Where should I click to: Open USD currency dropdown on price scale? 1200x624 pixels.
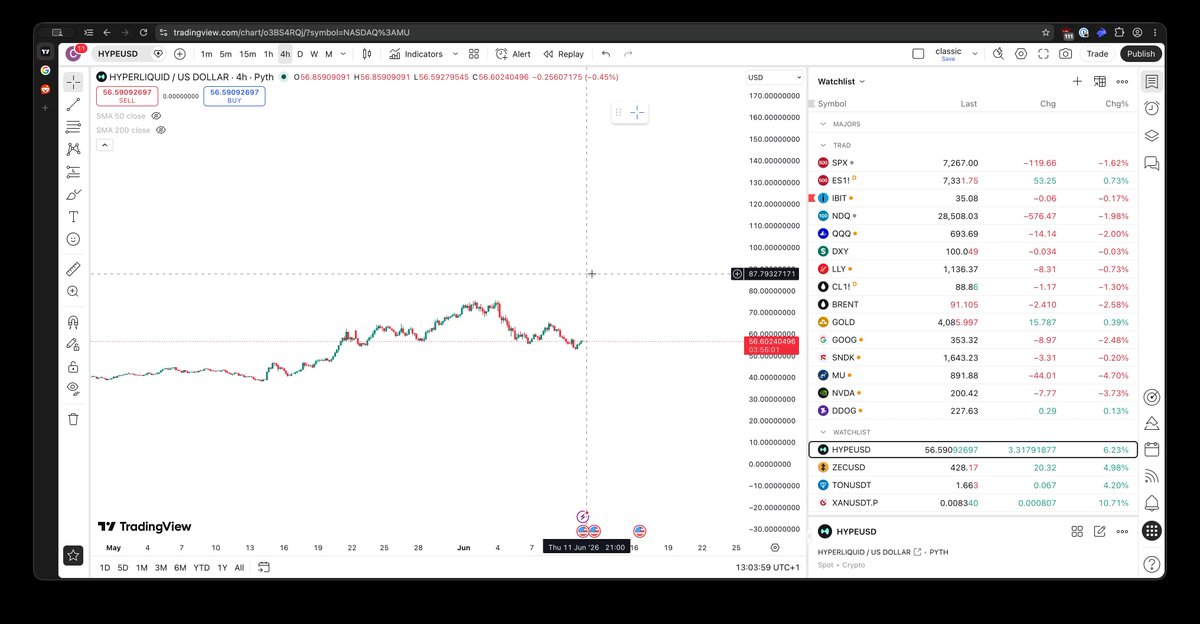[774, 77]
